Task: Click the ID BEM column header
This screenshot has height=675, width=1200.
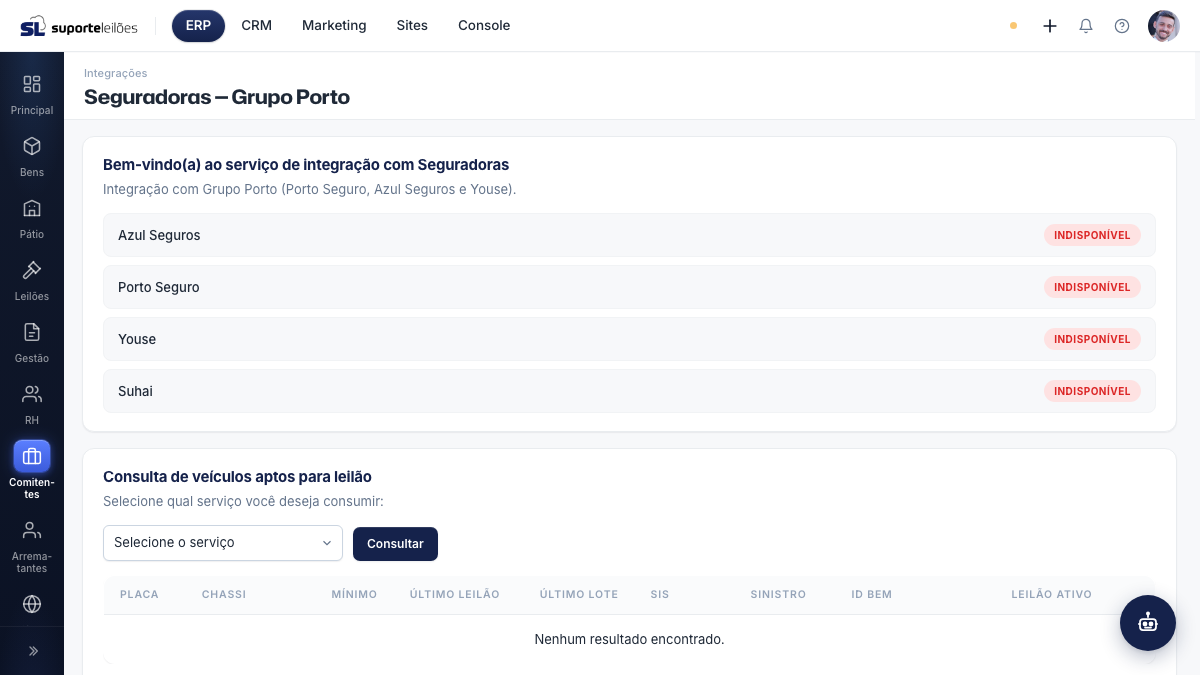Action: (871, 594)
